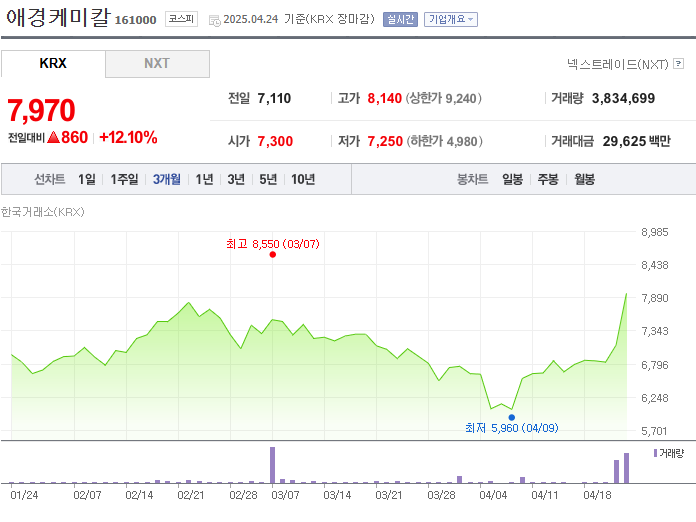The image size is (696, 522).
Task: Select the 1주일 line chart period
Action: click(124, 179)
